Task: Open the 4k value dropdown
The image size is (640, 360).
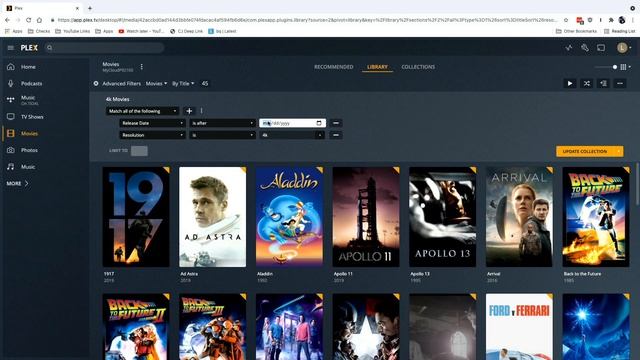Action: (292, 135)
